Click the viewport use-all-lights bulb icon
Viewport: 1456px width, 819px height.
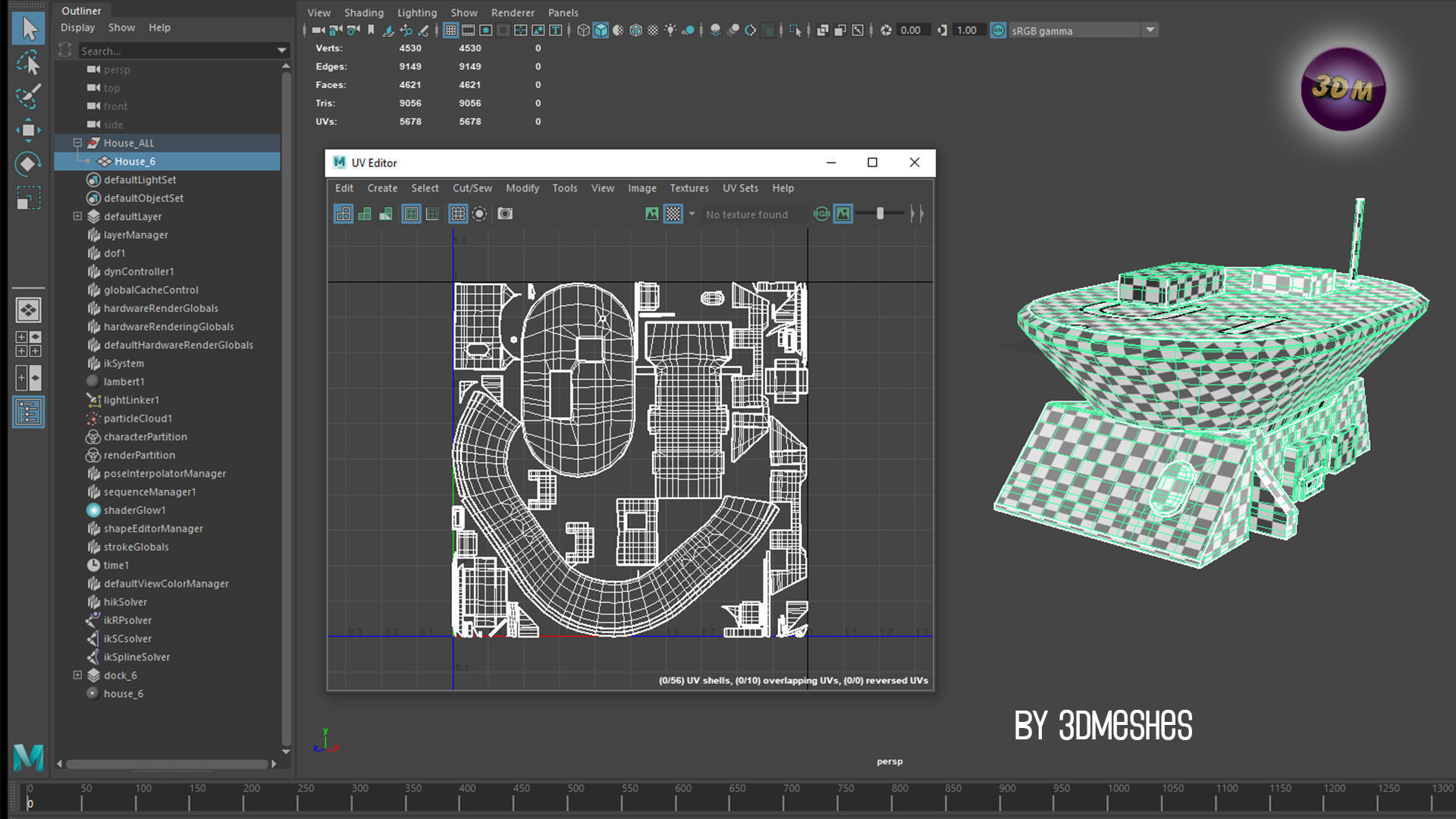click(670, 30)
